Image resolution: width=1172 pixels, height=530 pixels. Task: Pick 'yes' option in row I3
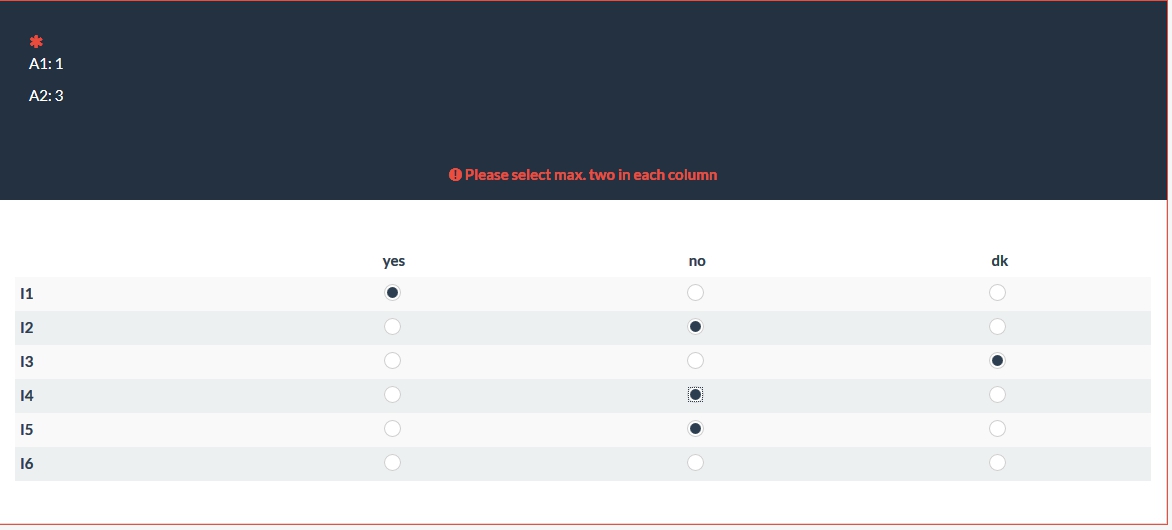click(393, 361)
